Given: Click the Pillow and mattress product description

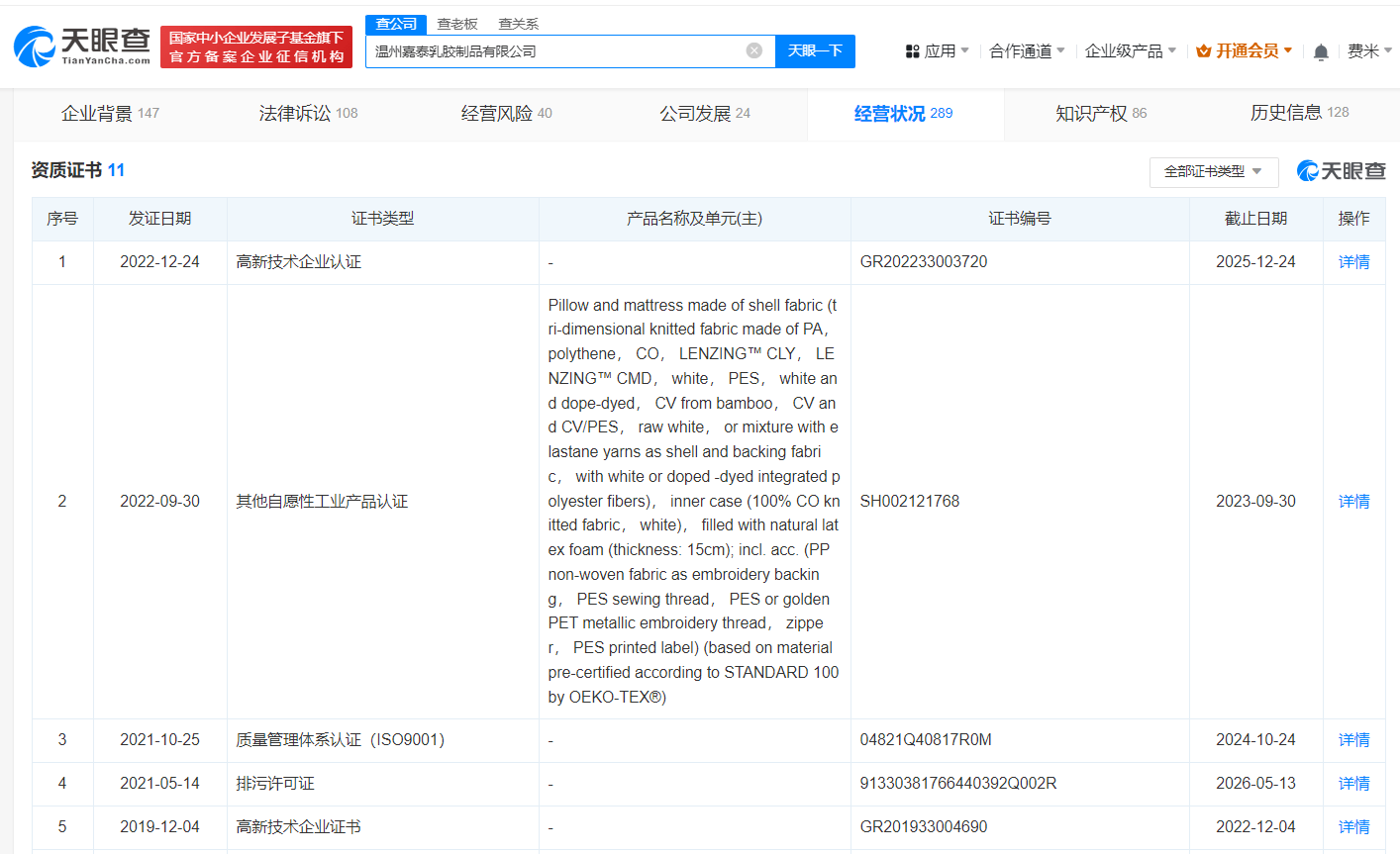Looking at the screenshot, I should [694, 502].
